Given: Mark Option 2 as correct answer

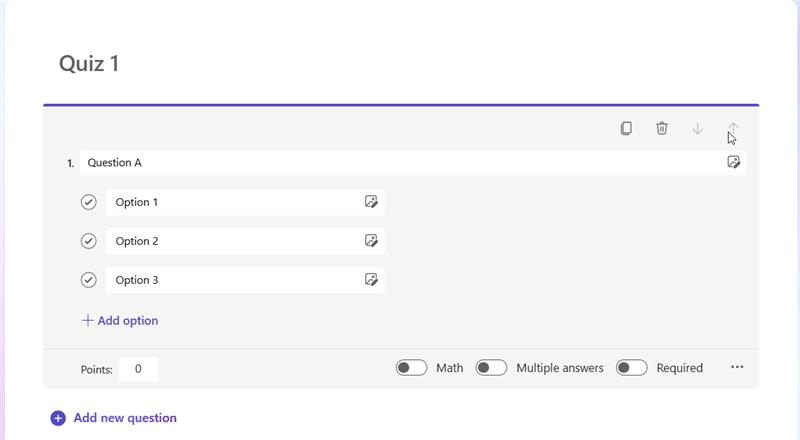Looking at the screenshot, I should tap(89, 241).
